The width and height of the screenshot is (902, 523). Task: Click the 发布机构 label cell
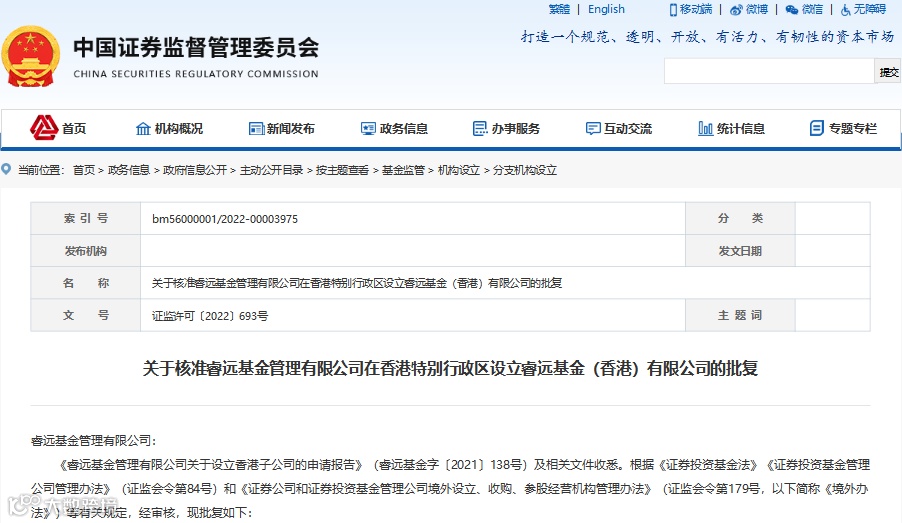86,251
